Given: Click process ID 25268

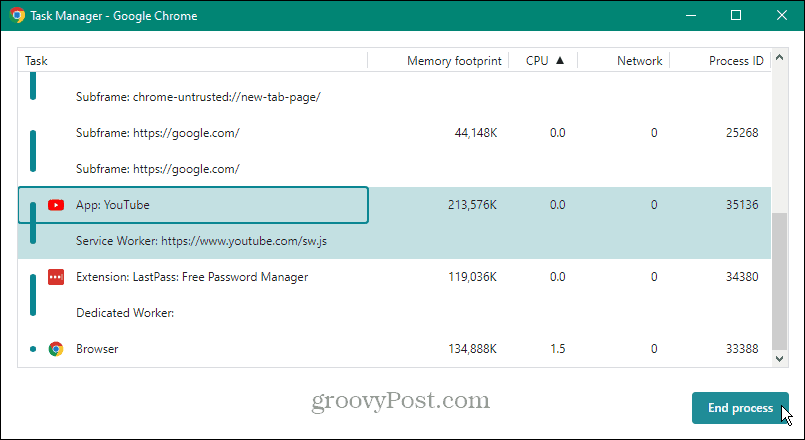Looking at the screenshot, I should [742, 133].
